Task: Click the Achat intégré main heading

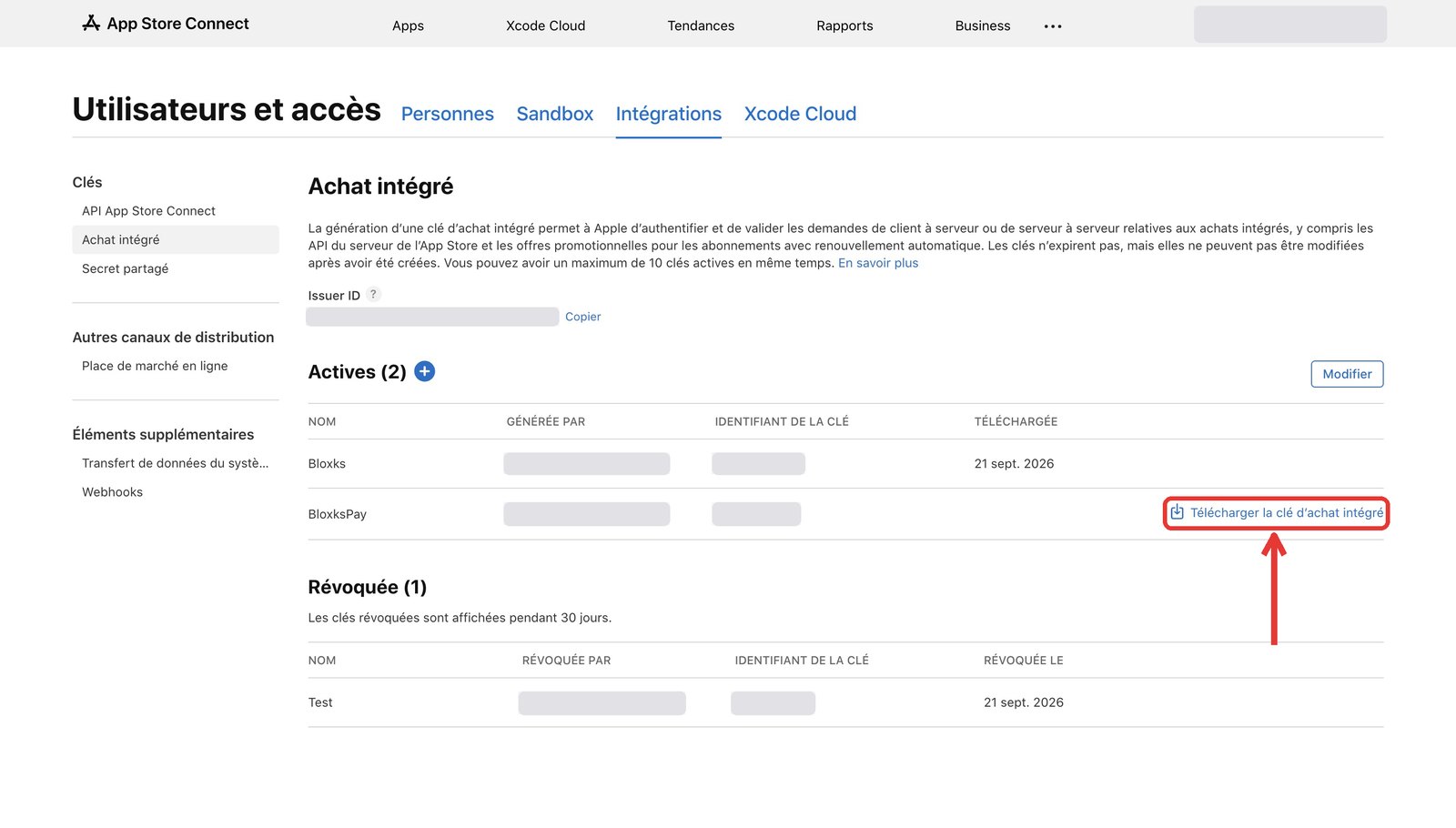Action: coord(380,187)
